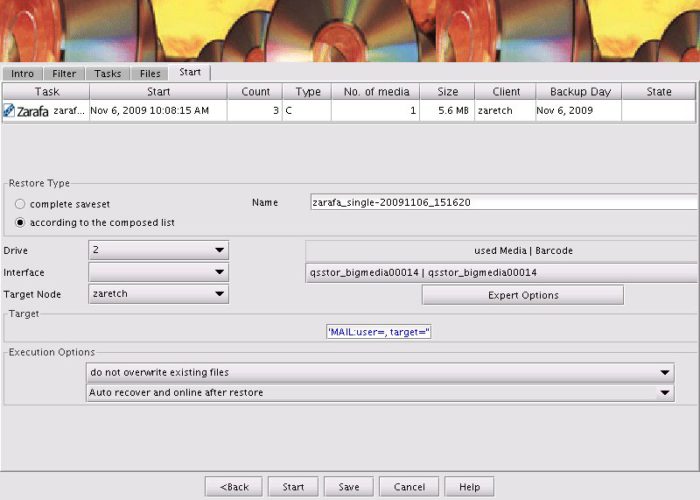
Task: Sort by the Start column header
Action: 158,92
